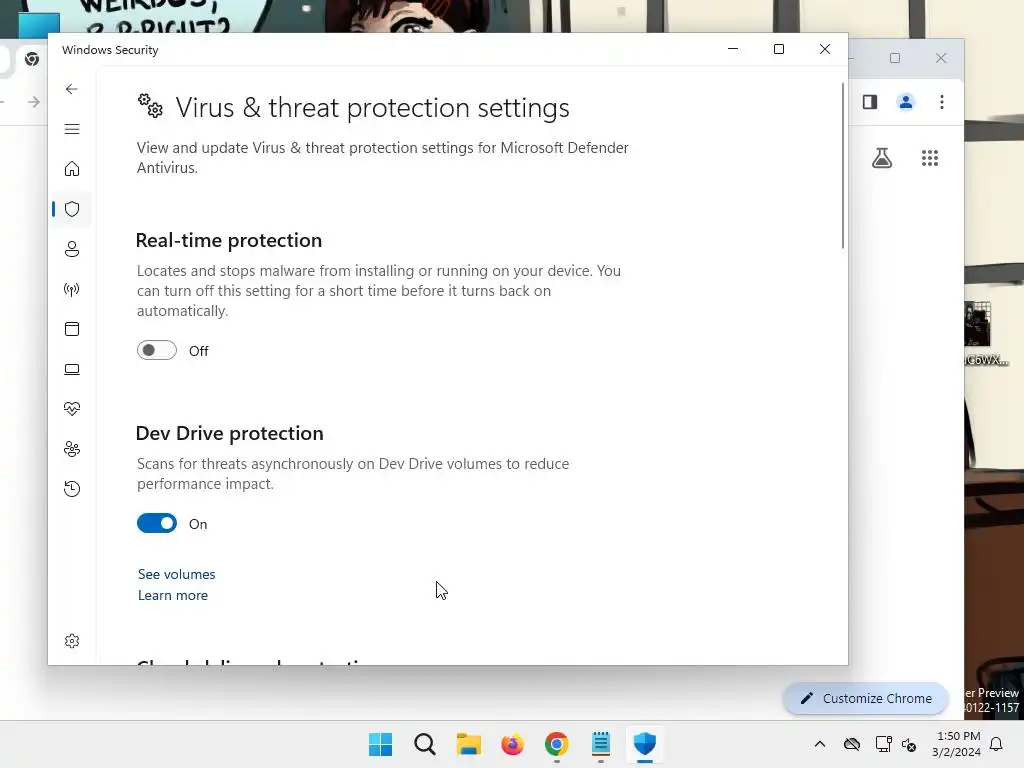Launch Firefox from the taskbar
This screenshot has width=1024, height=768.
pos(513,744)
